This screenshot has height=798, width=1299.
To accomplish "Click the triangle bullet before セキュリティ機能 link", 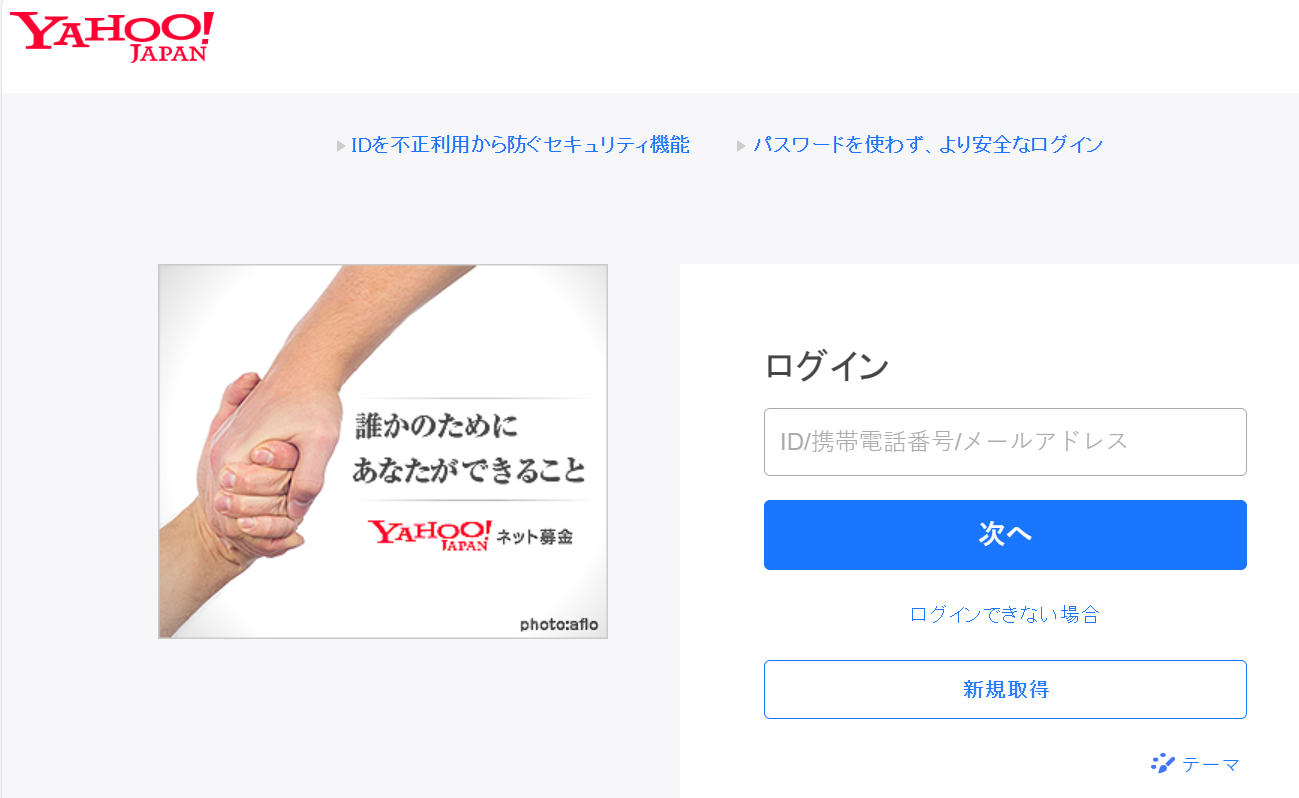I will [341, 146].
